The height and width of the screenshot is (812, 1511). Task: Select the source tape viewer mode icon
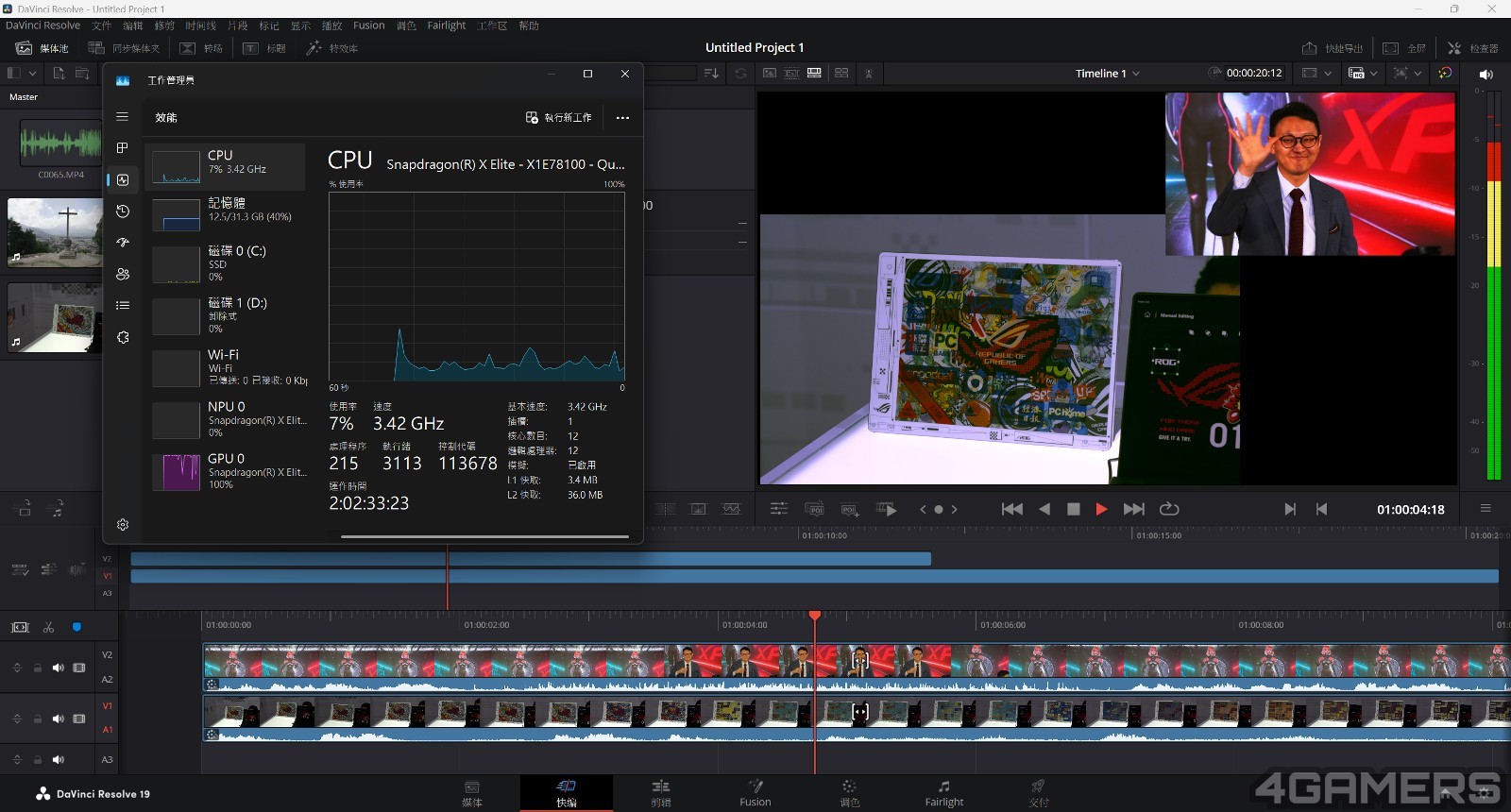[791, 73]
